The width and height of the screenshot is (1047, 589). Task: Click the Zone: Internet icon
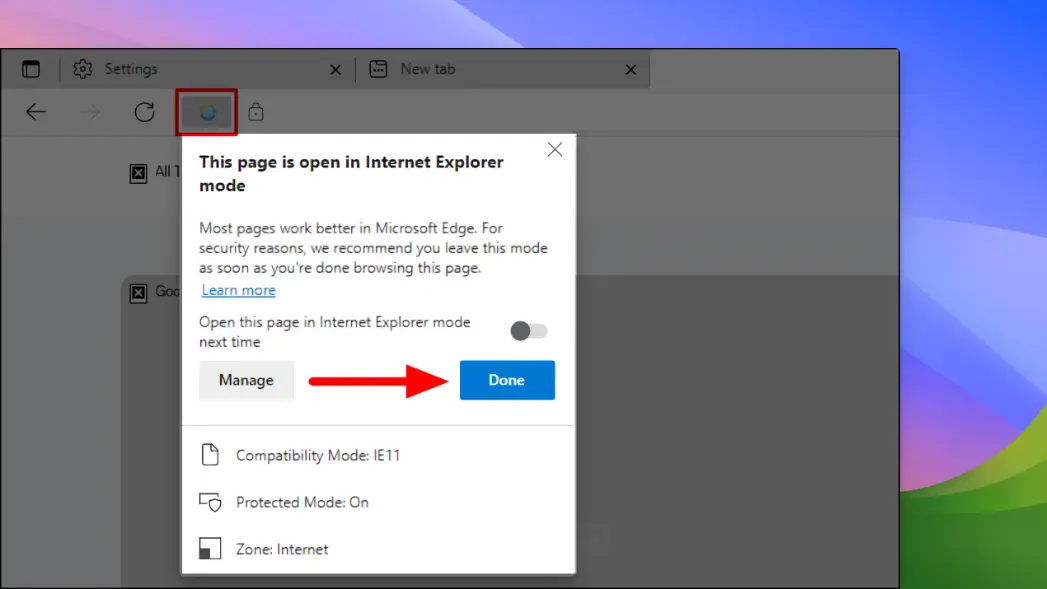(x=211, y=548)
